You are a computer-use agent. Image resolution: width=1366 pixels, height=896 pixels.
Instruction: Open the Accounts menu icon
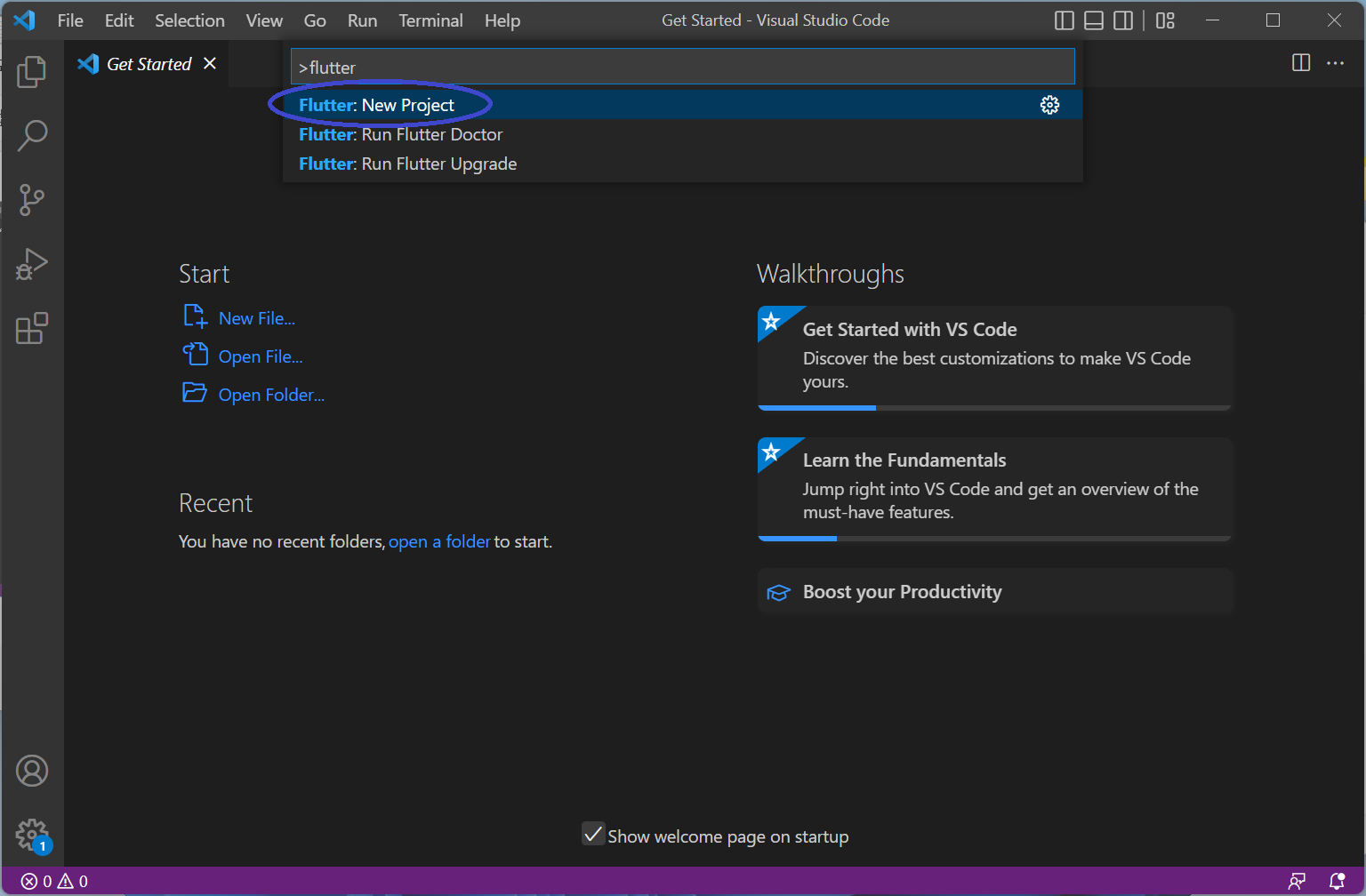point(32,771)
